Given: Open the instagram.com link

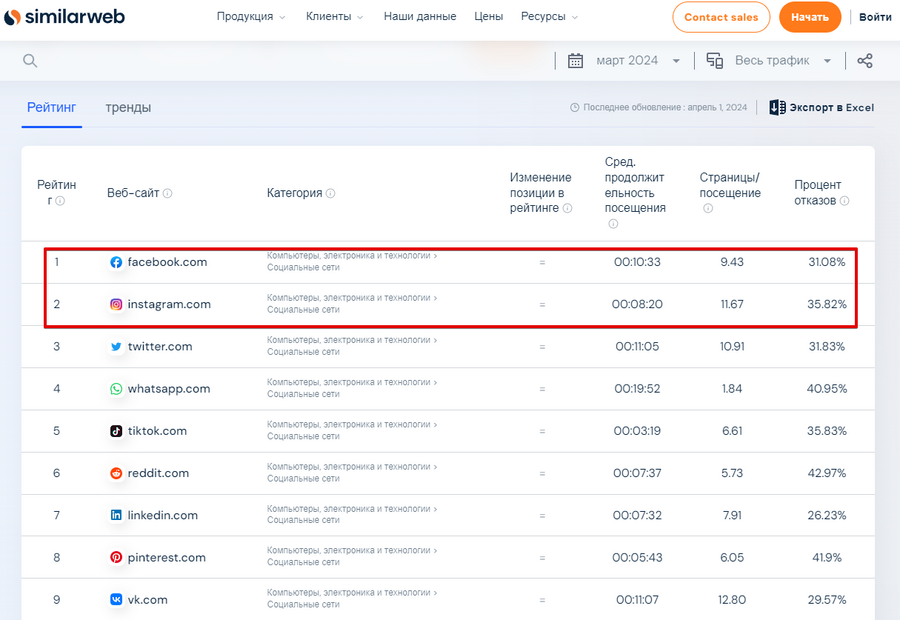Looking at the screenshot, I should (x=169, y=304).
